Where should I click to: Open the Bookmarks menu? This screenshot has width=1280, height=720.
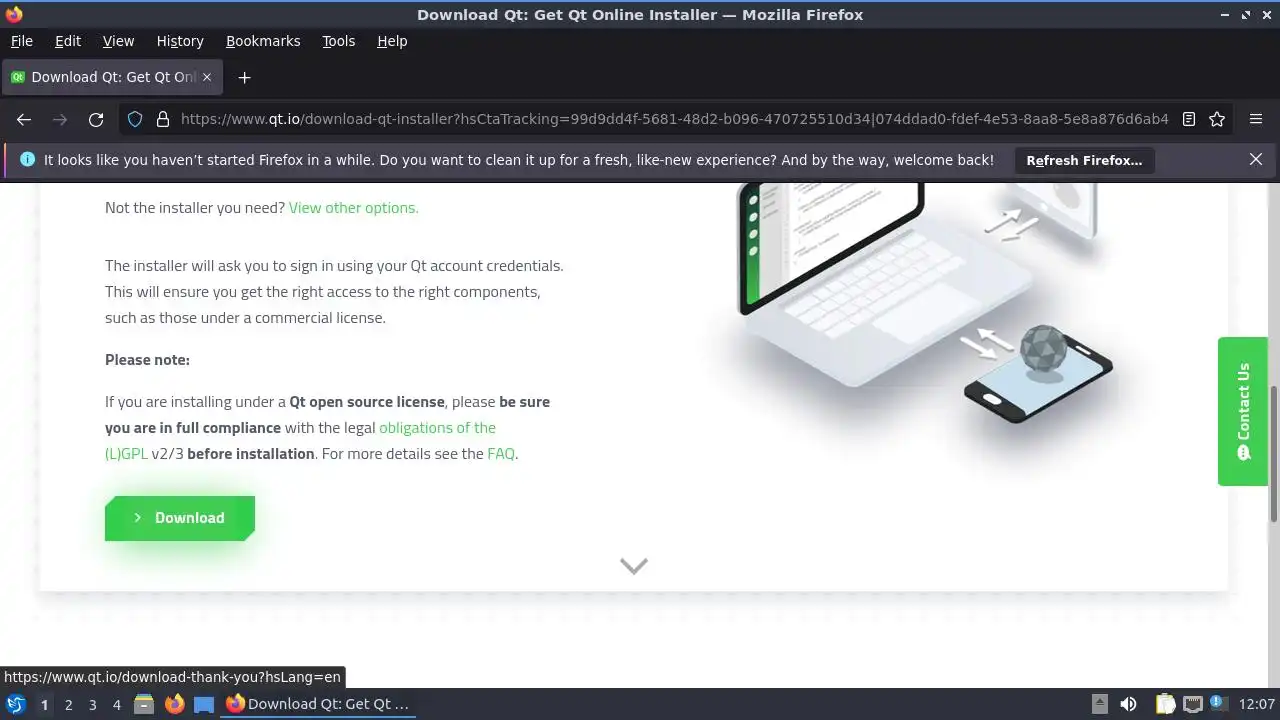[263, 41]
